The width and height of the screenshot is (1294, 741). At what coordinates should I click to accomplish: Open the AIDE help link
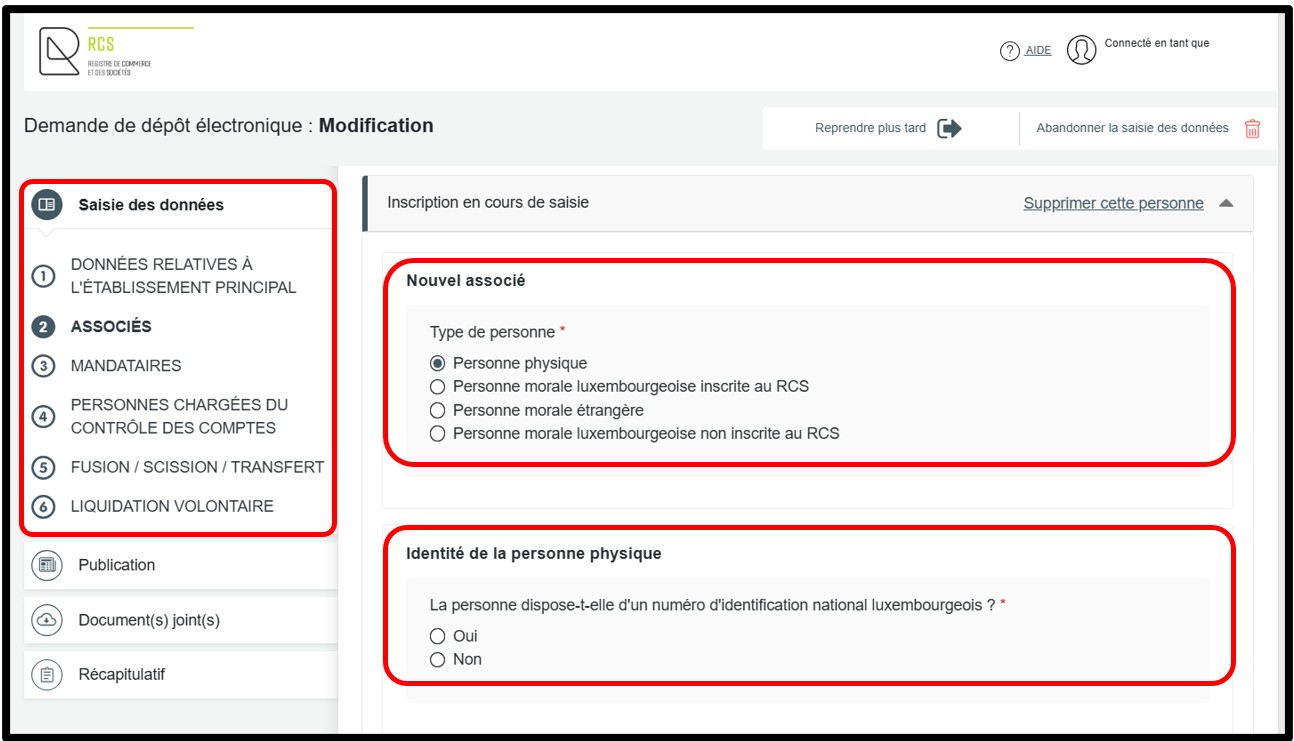pyautogui.click(x=1038, y=51)
